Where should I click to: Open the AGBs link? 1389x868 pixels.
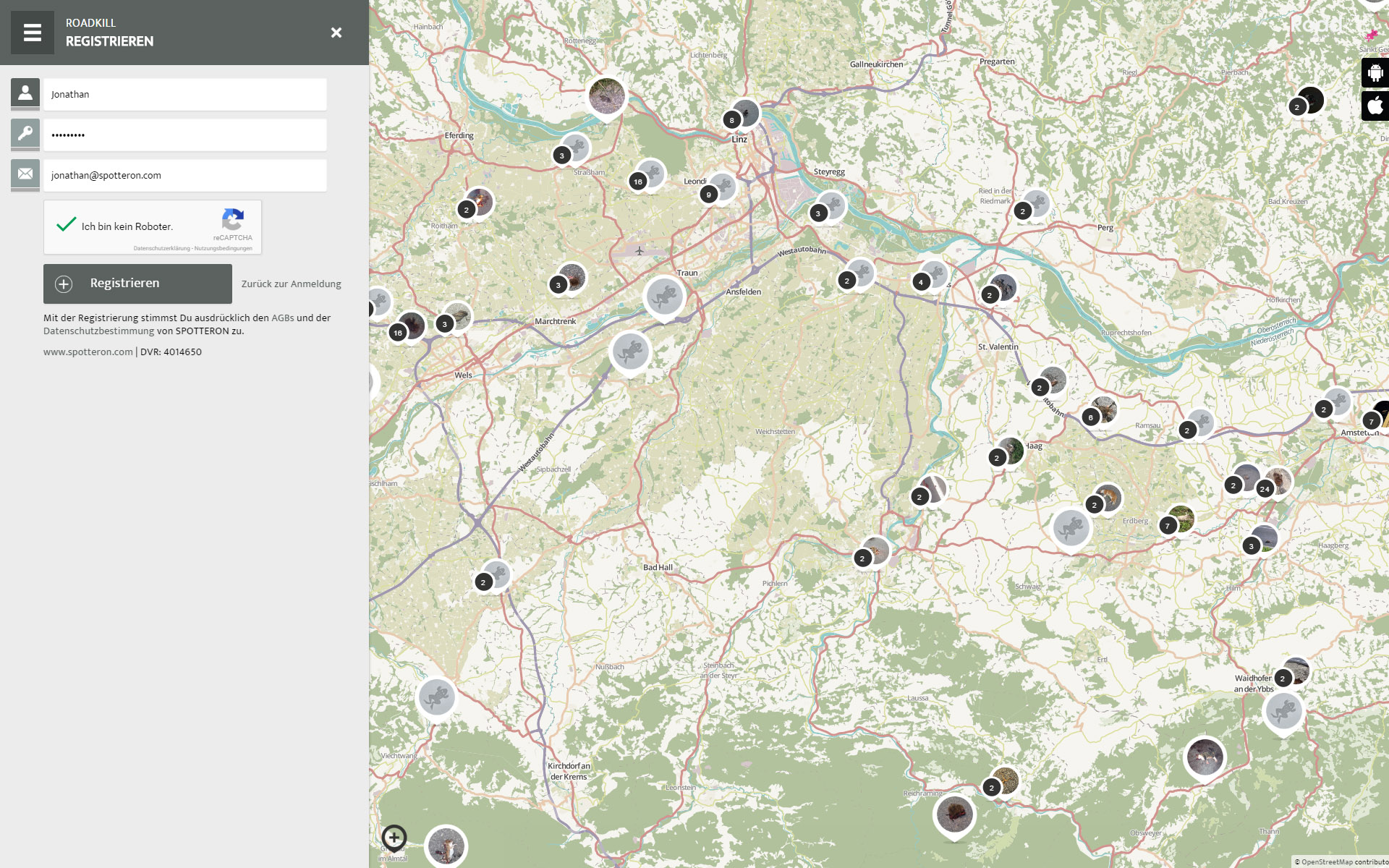[x=282, y=318]
